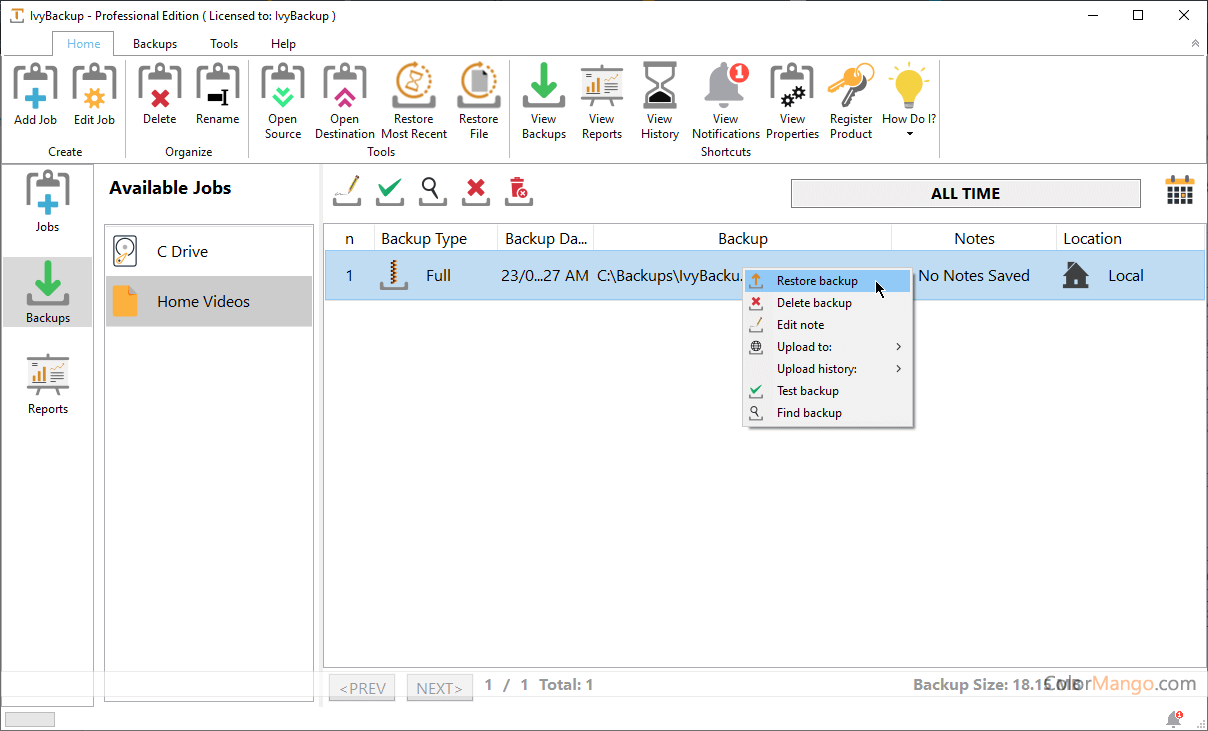
Task: Select Restore backup from context menu
Action: click(817, 281)
